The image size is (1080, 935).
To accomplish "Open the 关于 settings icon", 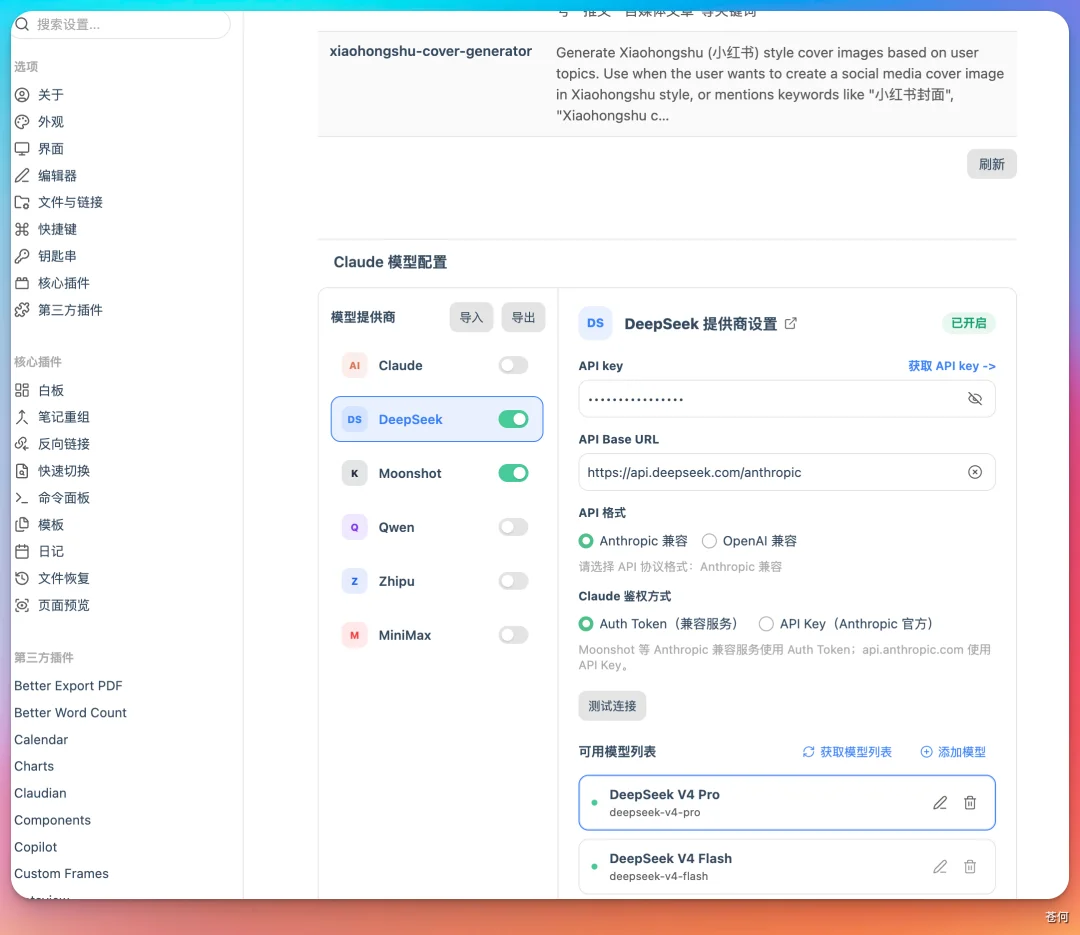I will [22, 94].
